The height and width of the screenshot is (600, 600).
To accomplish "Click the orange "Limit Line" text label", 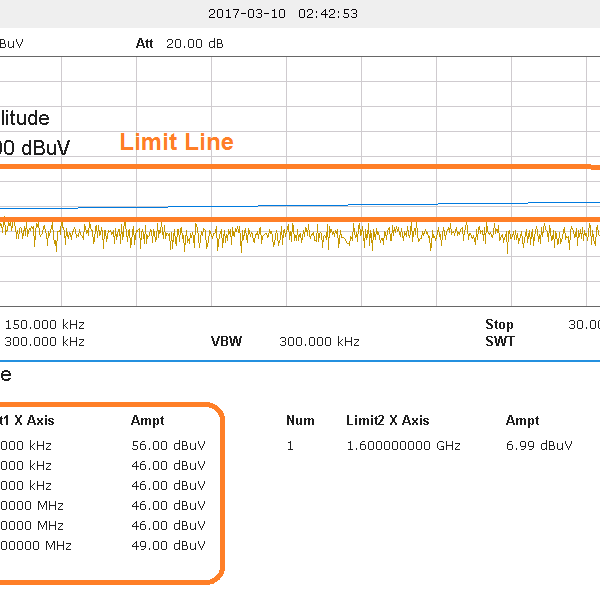I will point(176,142).
